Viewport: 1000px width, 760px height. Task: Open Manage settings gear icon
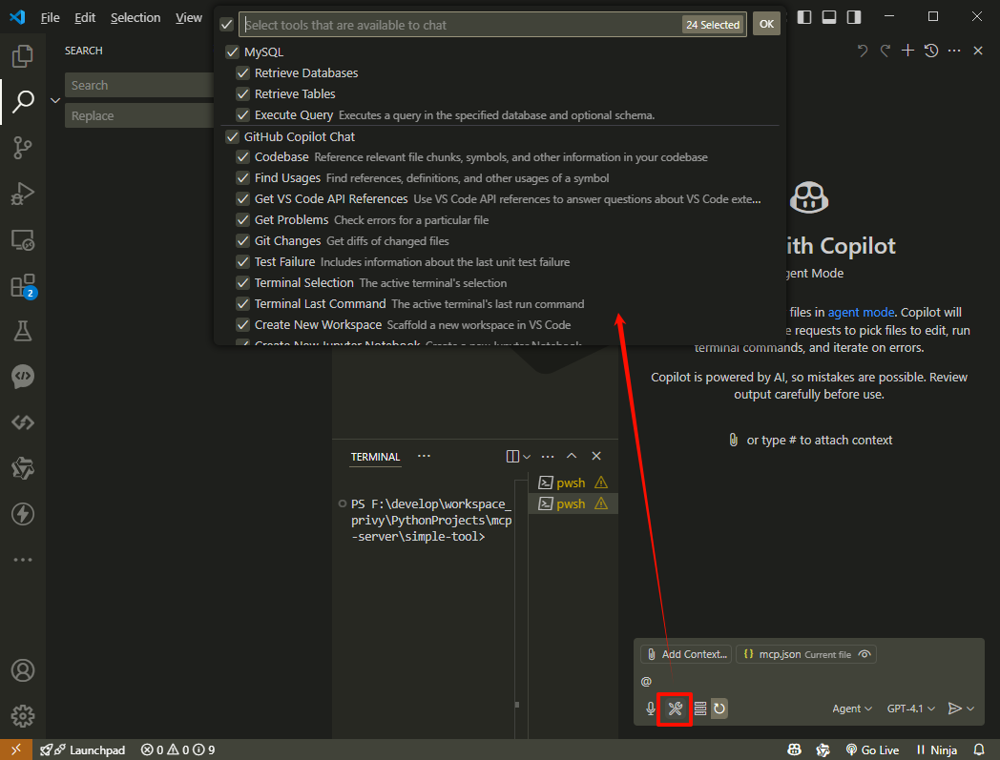pos(22,716)
